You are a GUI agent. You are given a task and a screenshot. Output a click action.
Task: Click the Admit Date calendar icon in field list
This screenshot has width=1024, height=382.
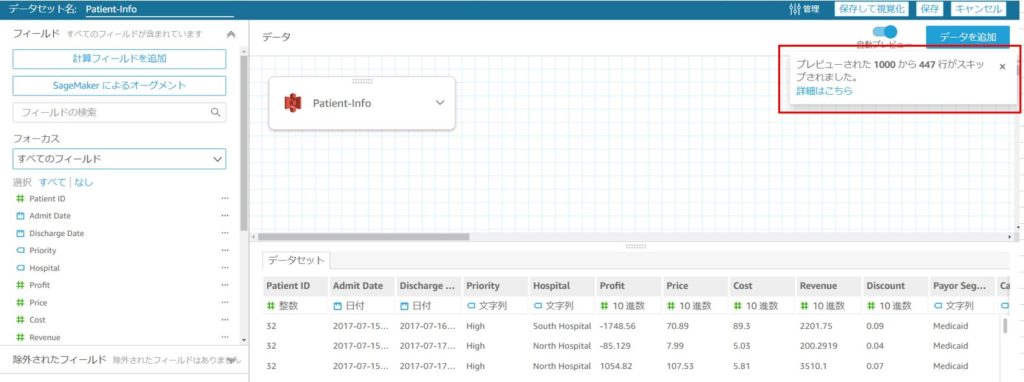pyautogui.click(x=20, y=215)
